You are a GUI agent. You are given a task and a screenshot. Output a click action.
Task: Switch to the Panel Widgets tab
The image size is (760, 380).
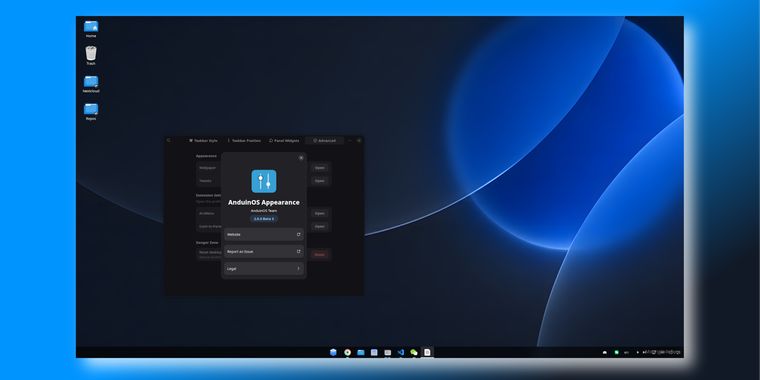pos(284,141)
